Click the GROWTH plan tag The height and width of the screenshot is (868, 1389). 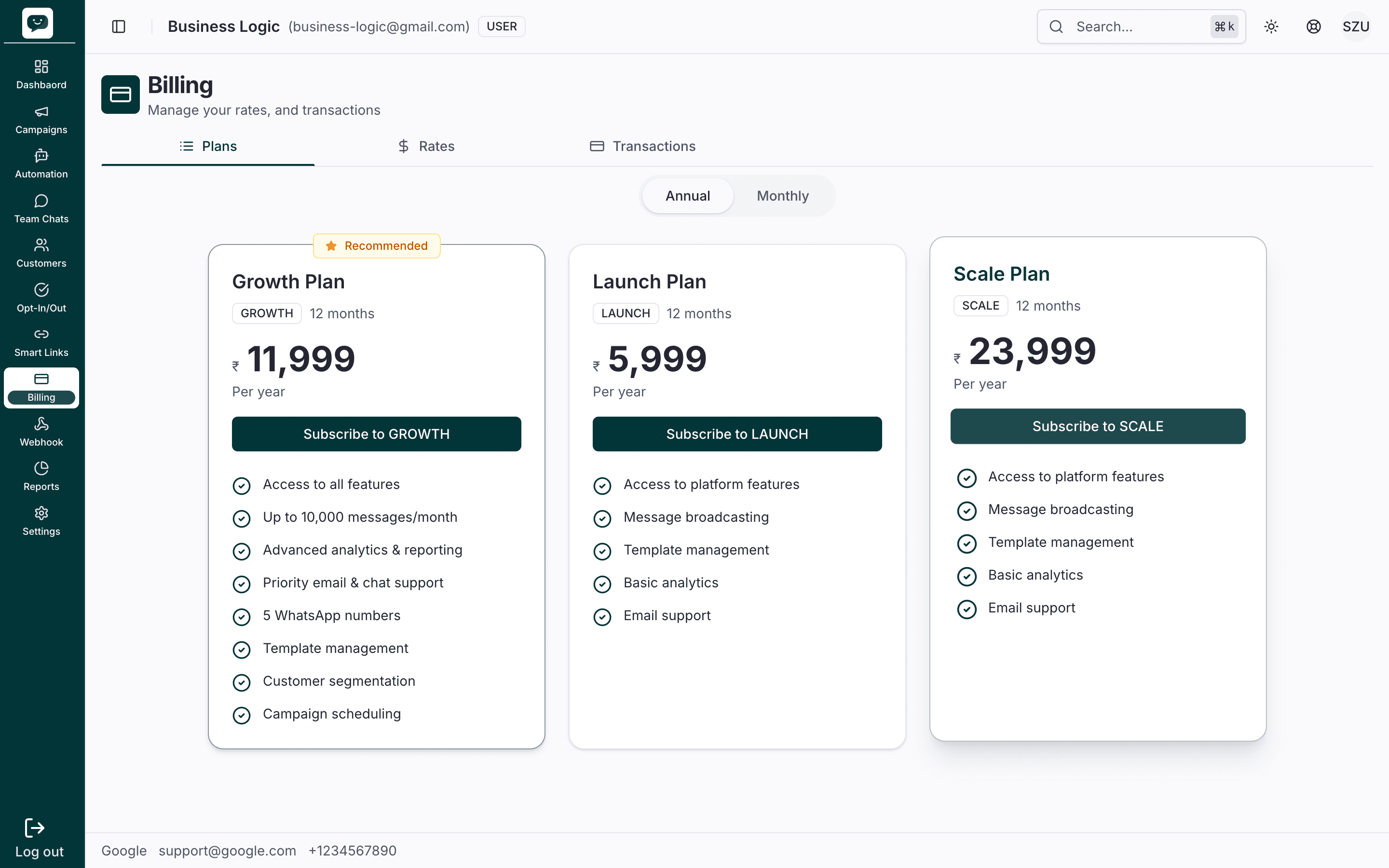(x=267, y=313)
